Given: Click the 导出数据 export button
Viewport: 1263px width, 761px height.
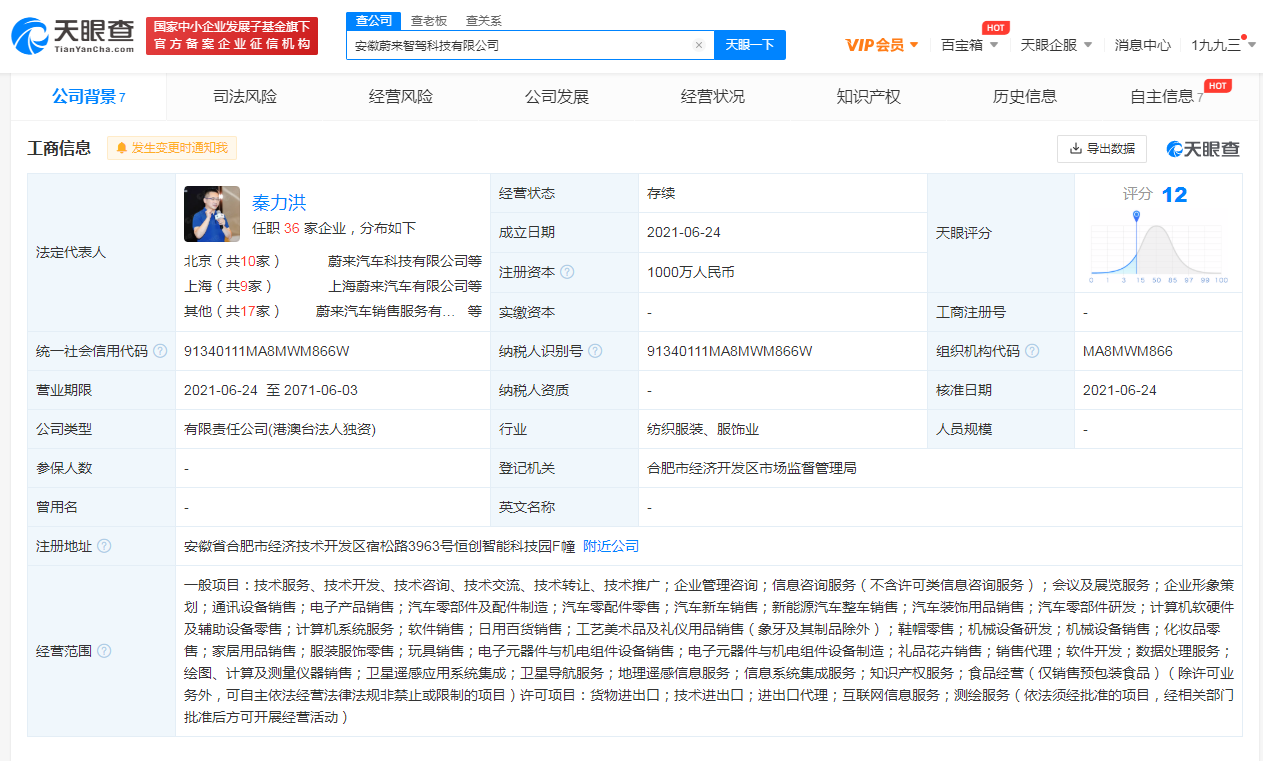Looking at the screenshot, I should click(x=1102, y=148).
